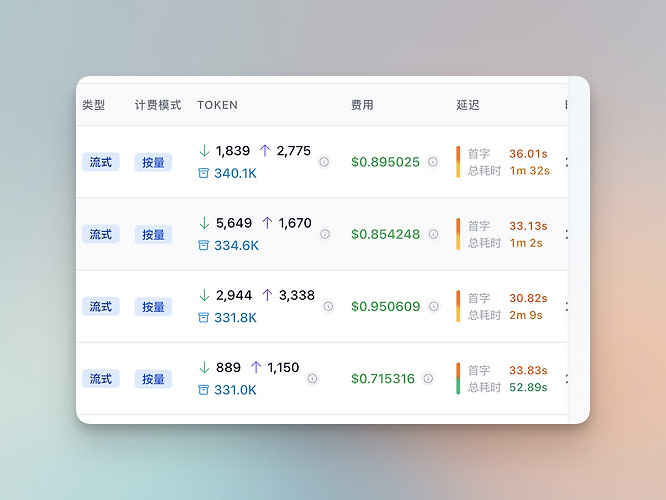Click info icon beside $0.895025

point(433,162)
